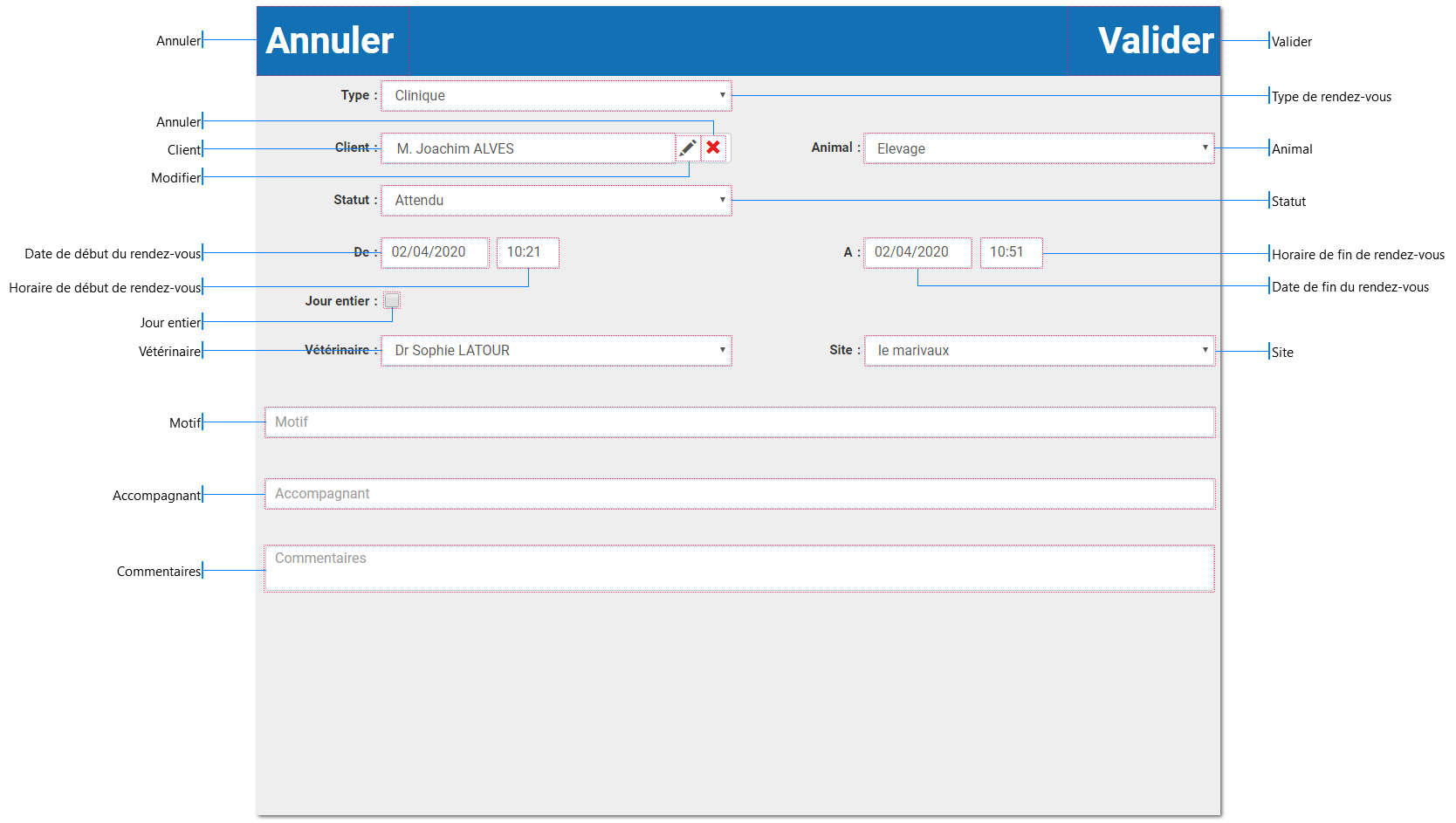The width and height of the screenshot is (1456, 823).
Task: Click the end time field 10:51
Action: [x=1011, y=252]
